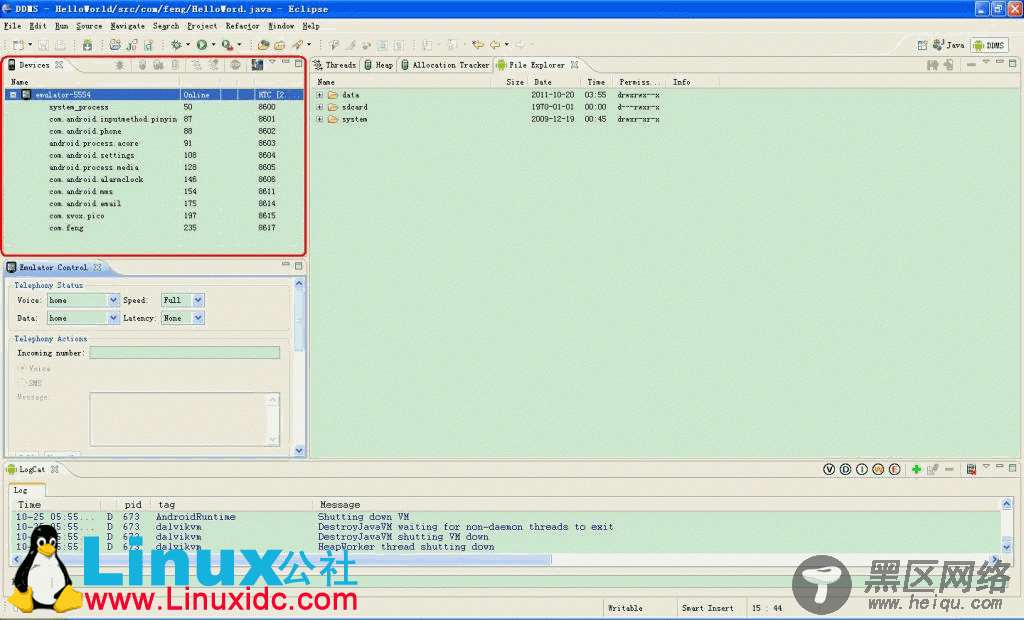Close the Emulator Control view tab
Image resolution: width=1024 pixels, height=620 pixels.
(x=97, y=267)
